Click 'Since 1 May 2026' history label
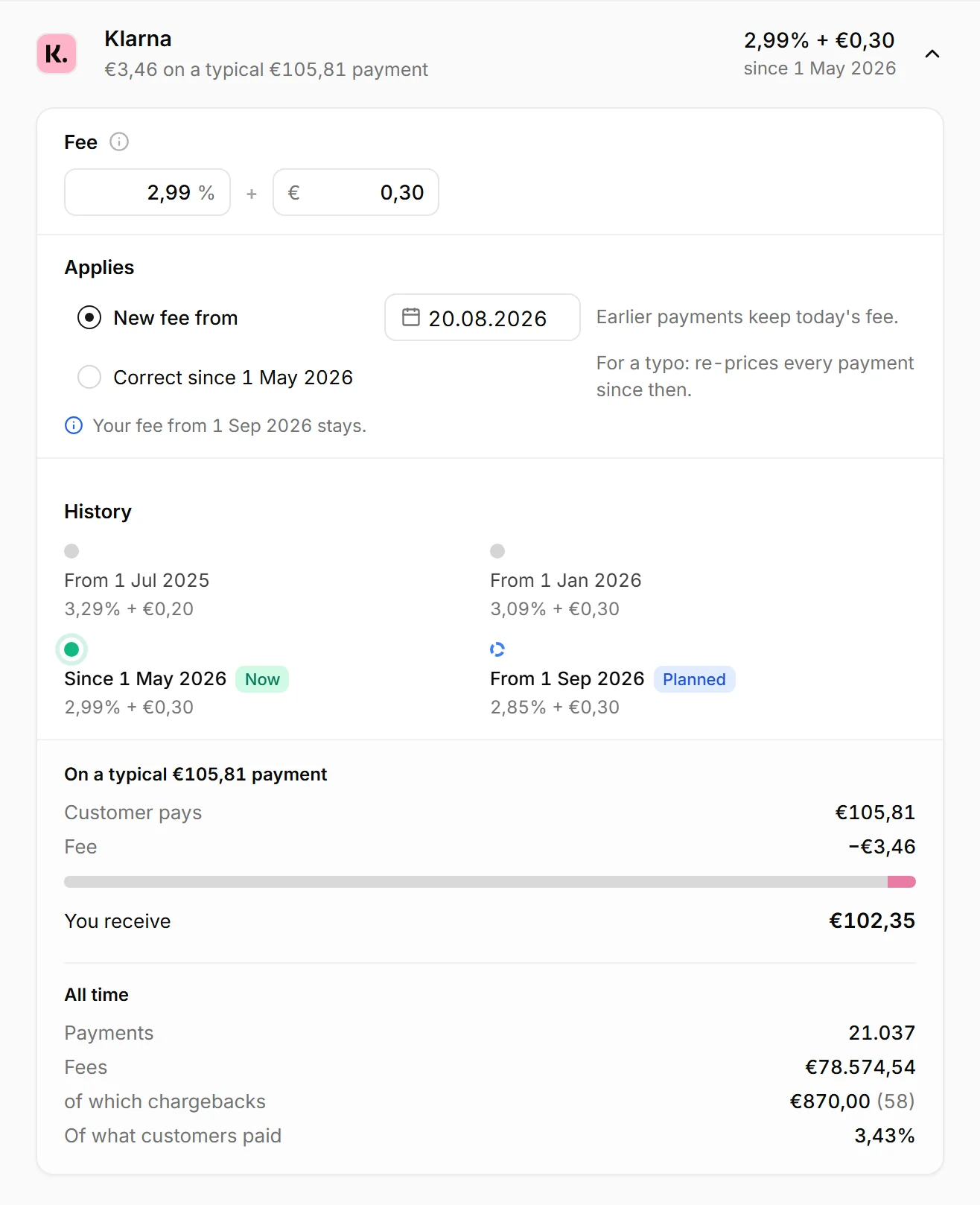Viewport: 980px width, 1205px height. click(145, 679)
